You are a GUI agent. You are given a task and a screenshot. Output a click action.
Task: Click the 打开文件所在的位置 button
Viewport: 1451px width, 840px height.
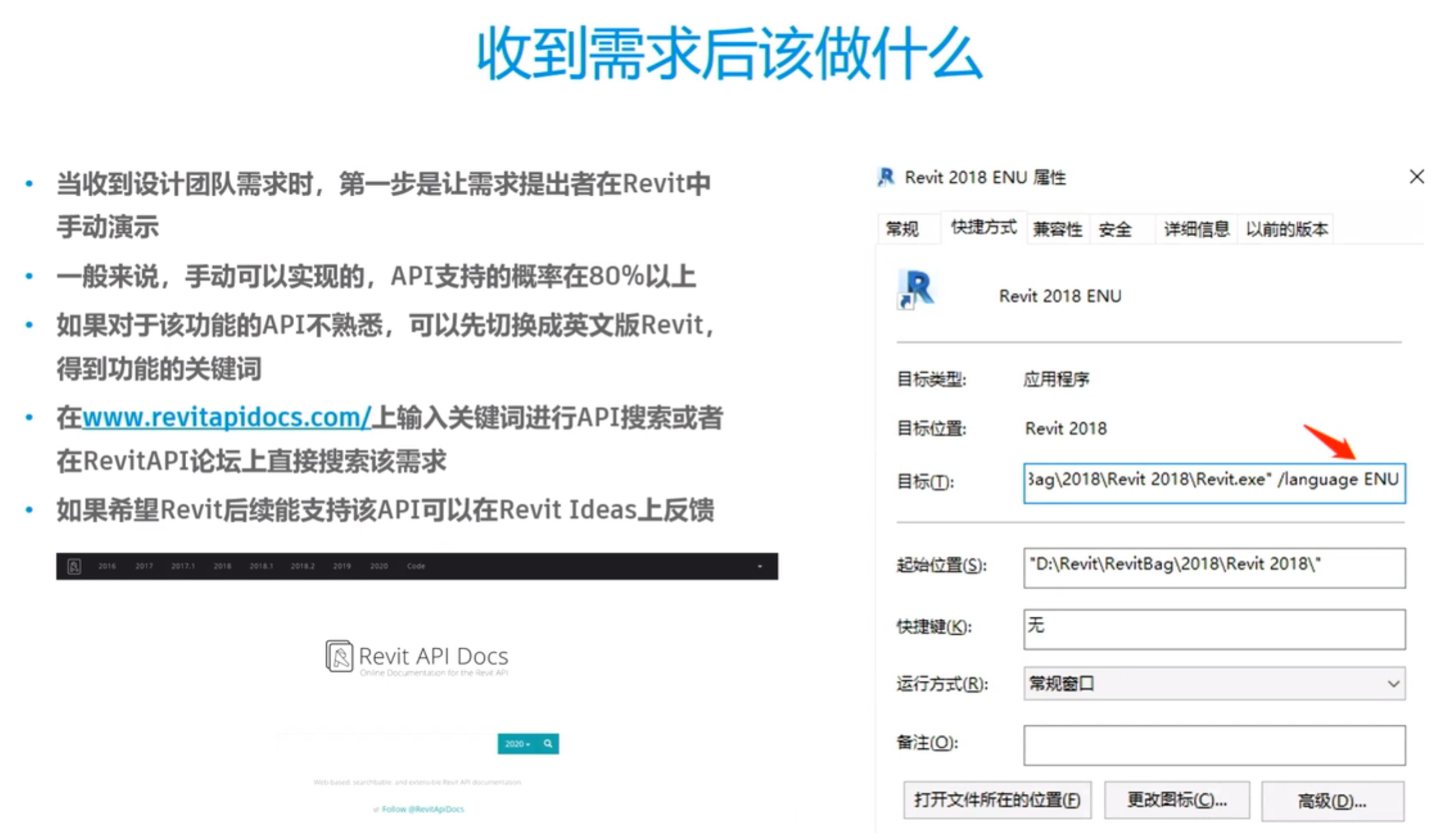(x=996, y=800)
